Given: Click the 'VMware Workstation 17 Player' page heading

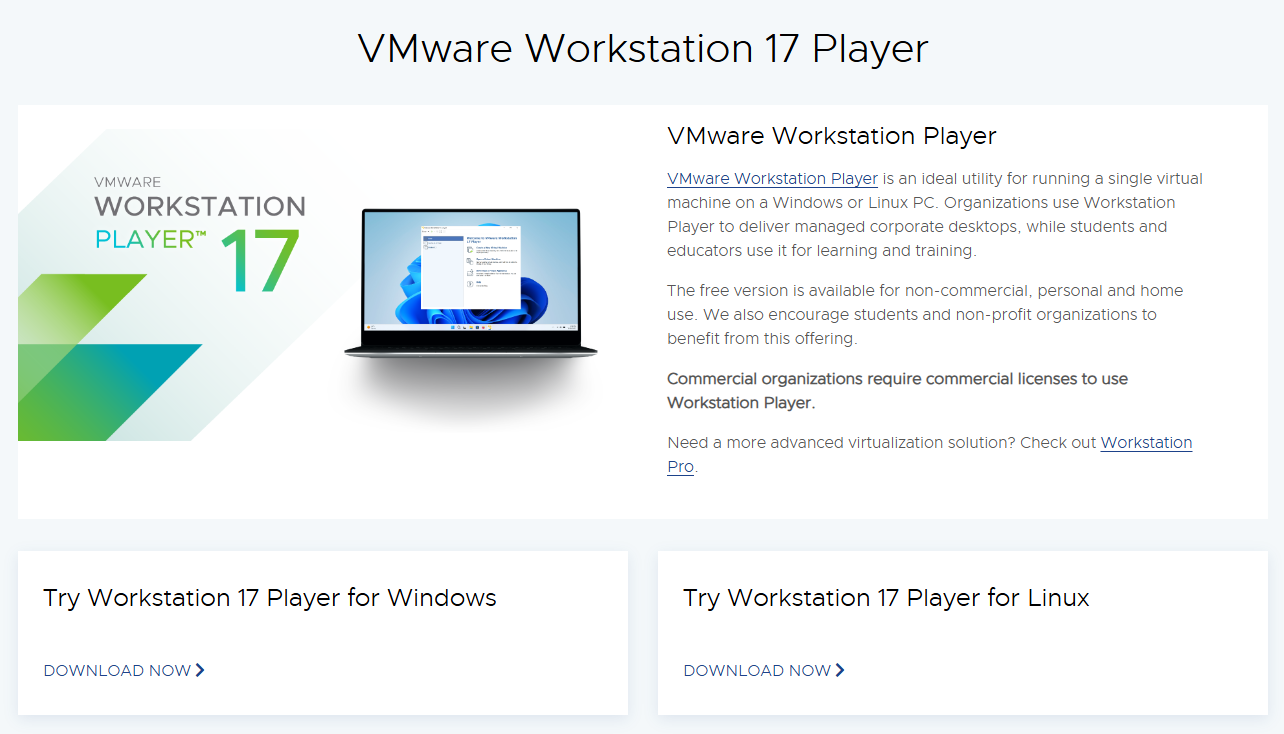Looking at the screenshot, I should pos(643,48).
